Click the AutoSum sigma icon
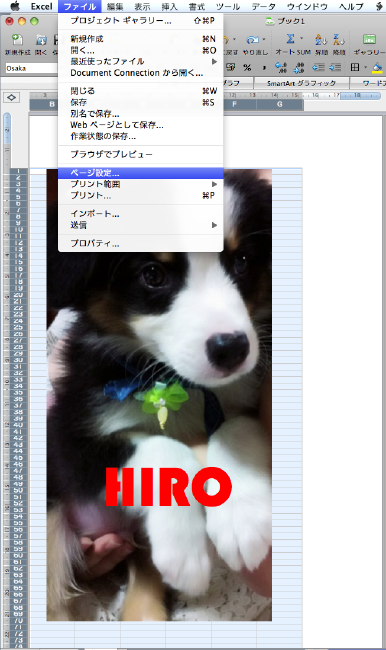The height and width of the screenshot is (650, 386). point(290,39)
